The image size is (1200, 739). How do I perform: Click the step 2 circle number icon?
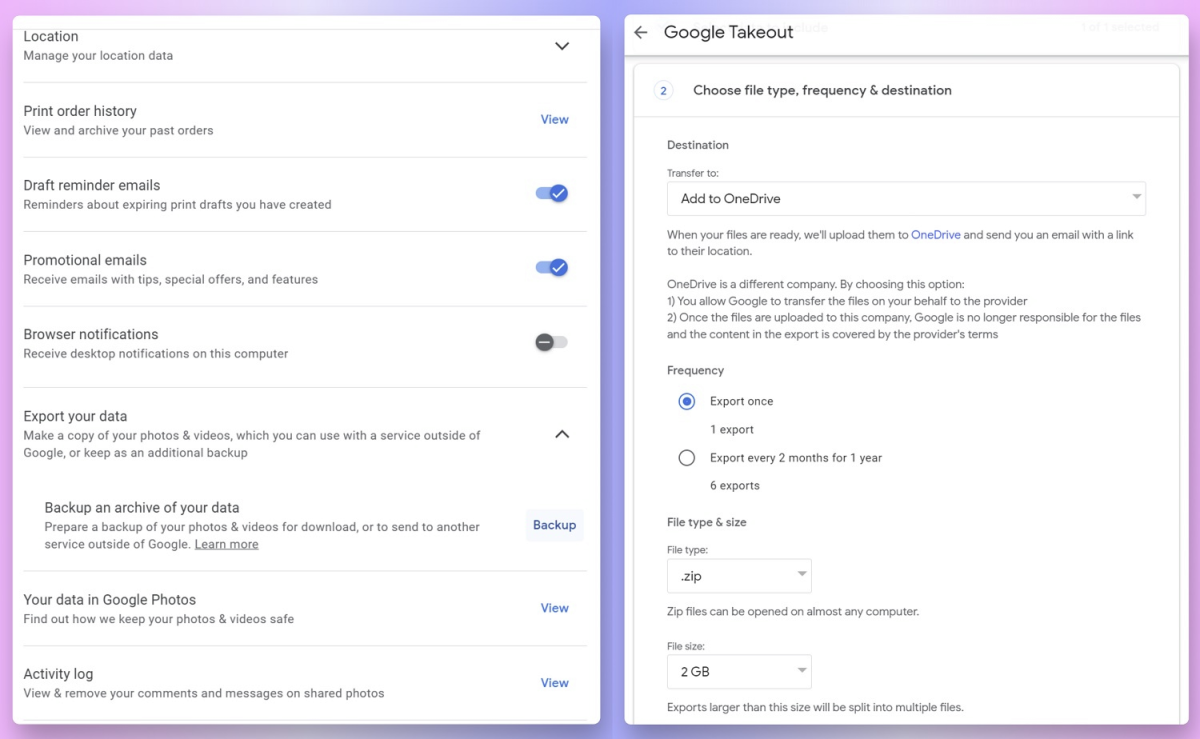point(663,90)
